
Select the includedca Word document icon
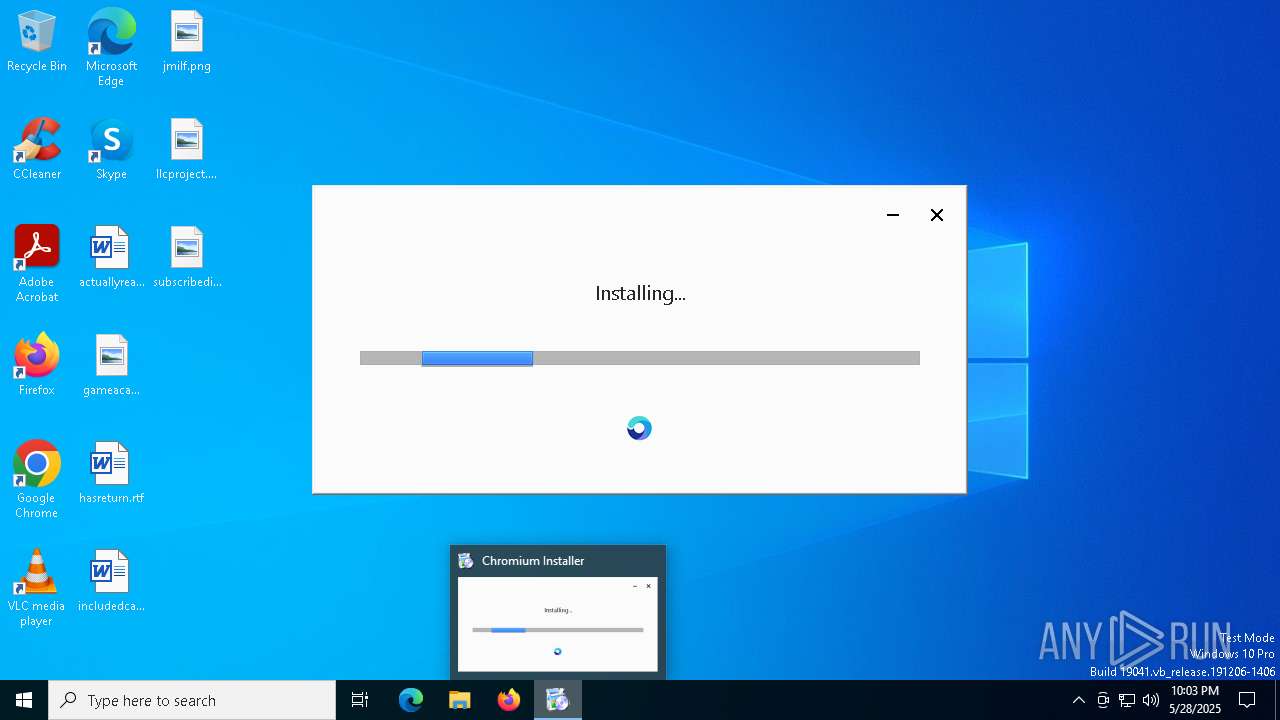pos(111,582)
